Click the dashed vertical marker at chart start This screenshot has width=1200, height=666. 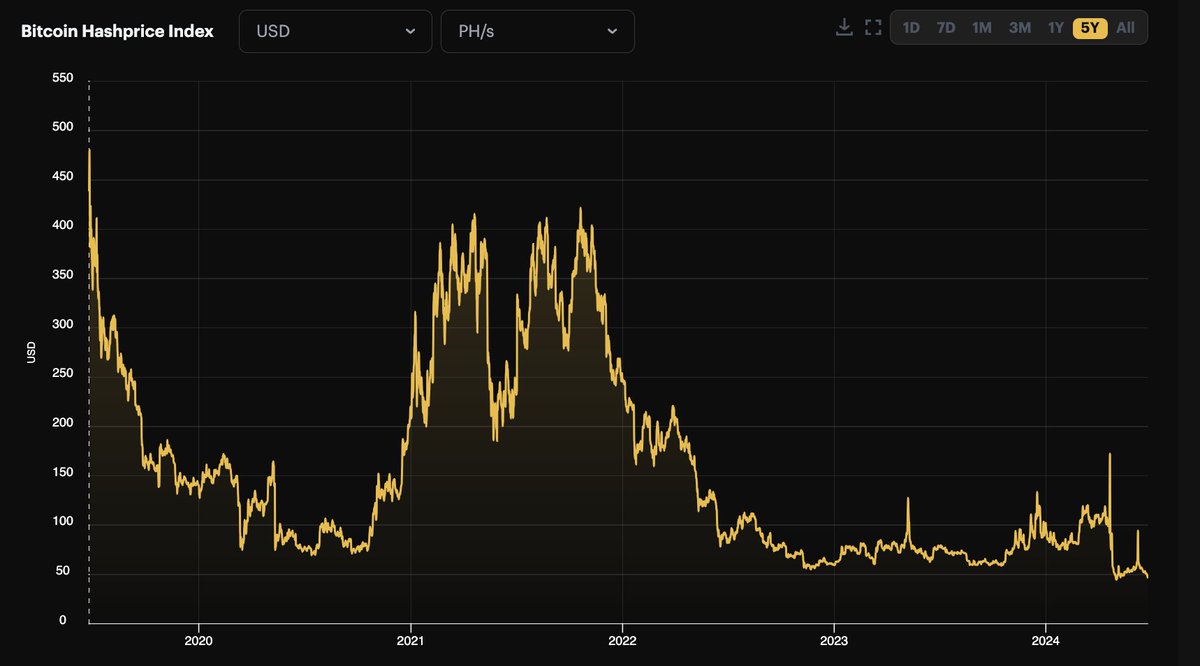click(x=88, y=350)
